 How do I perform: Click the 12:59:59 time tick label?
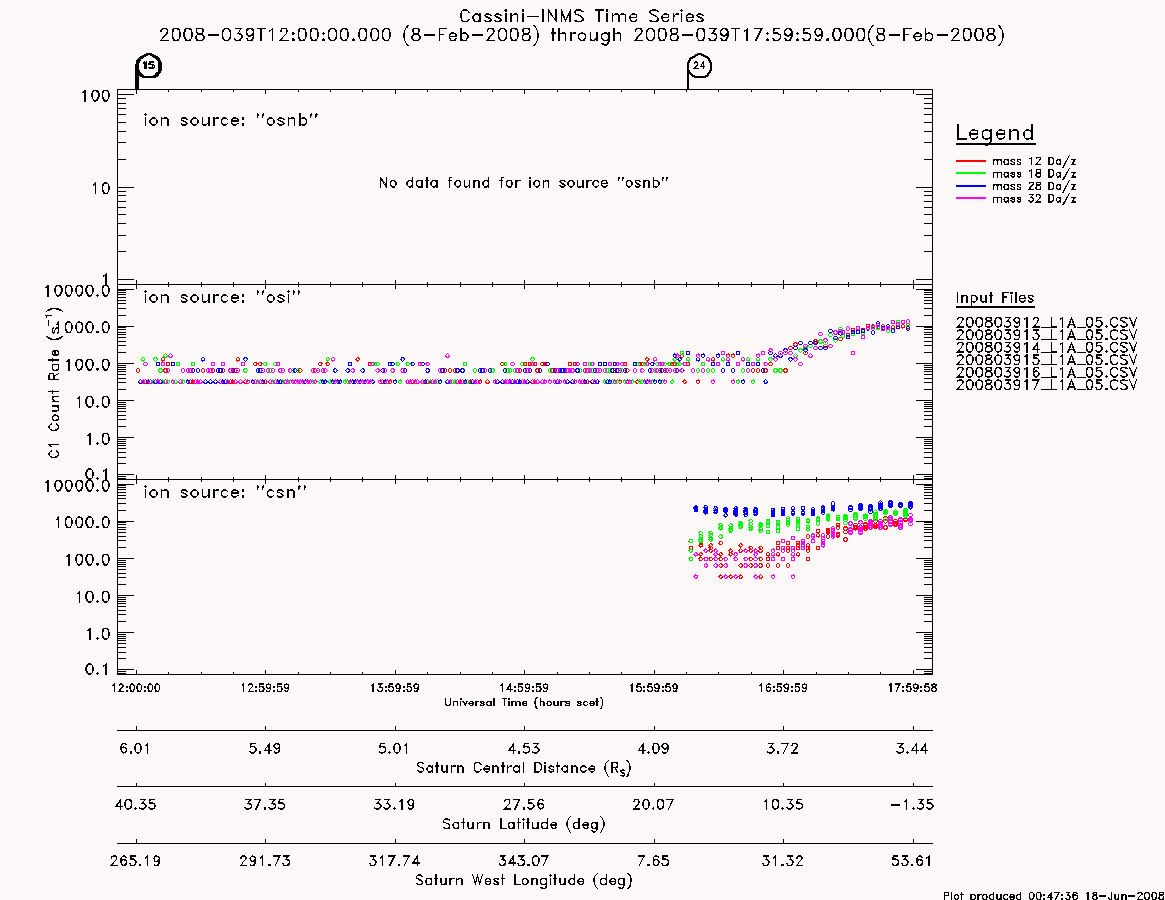[x=265, y=688]
